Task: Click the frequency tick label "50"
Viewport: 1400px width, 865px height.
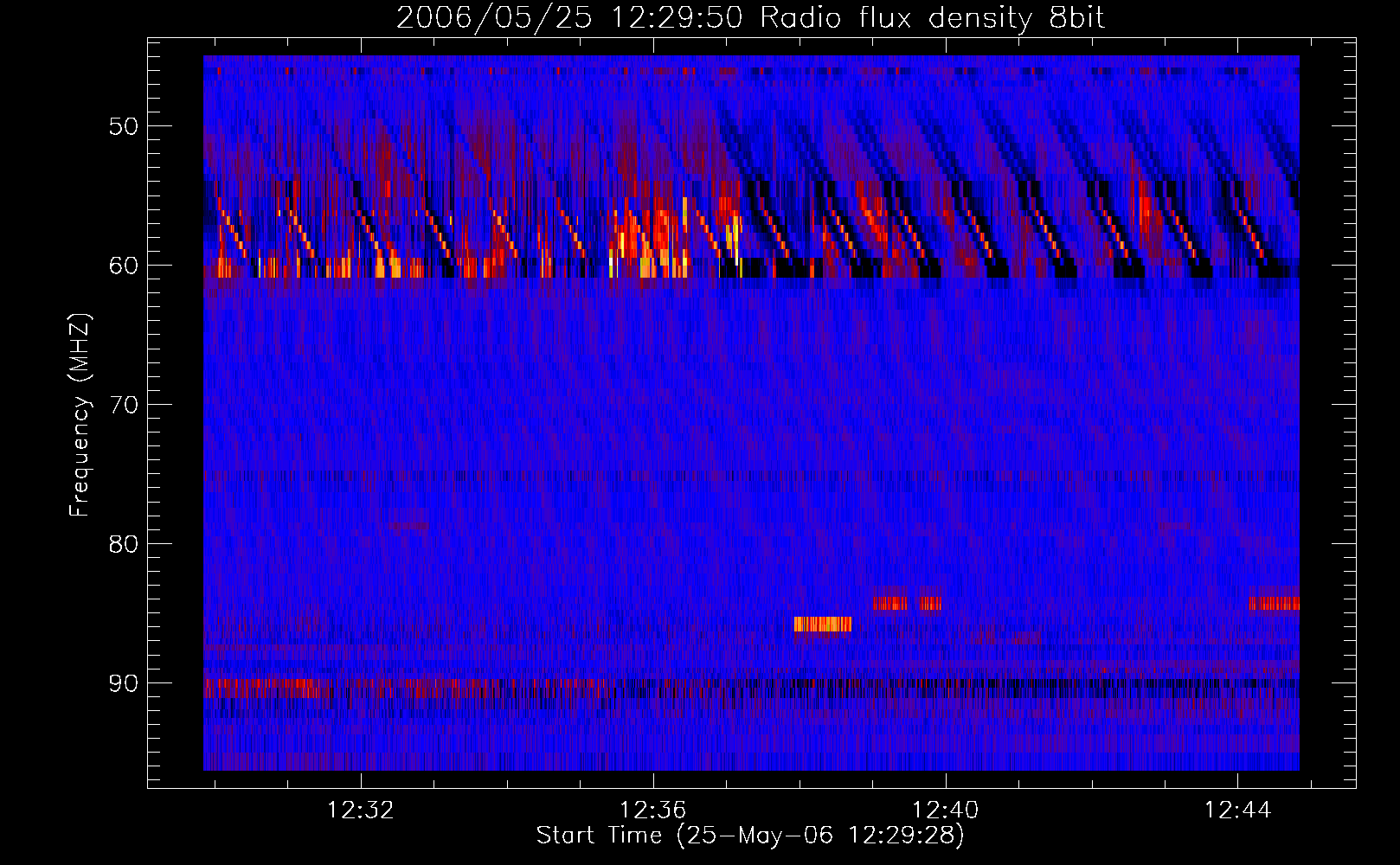Action: pos(124,126)
